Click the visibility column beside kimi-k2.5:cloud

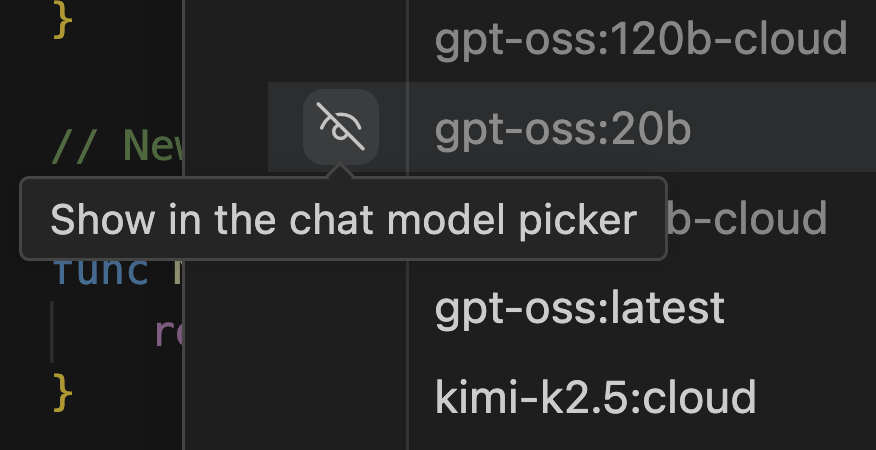[x=341, y=397]
